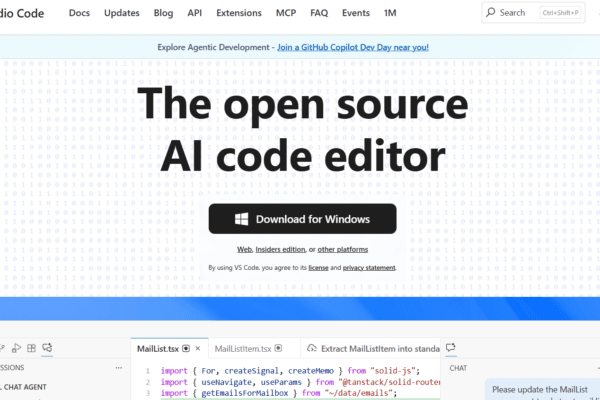The height and width of the screenshot is (400, 600).
Task: Click the license link
Action: 316,268
